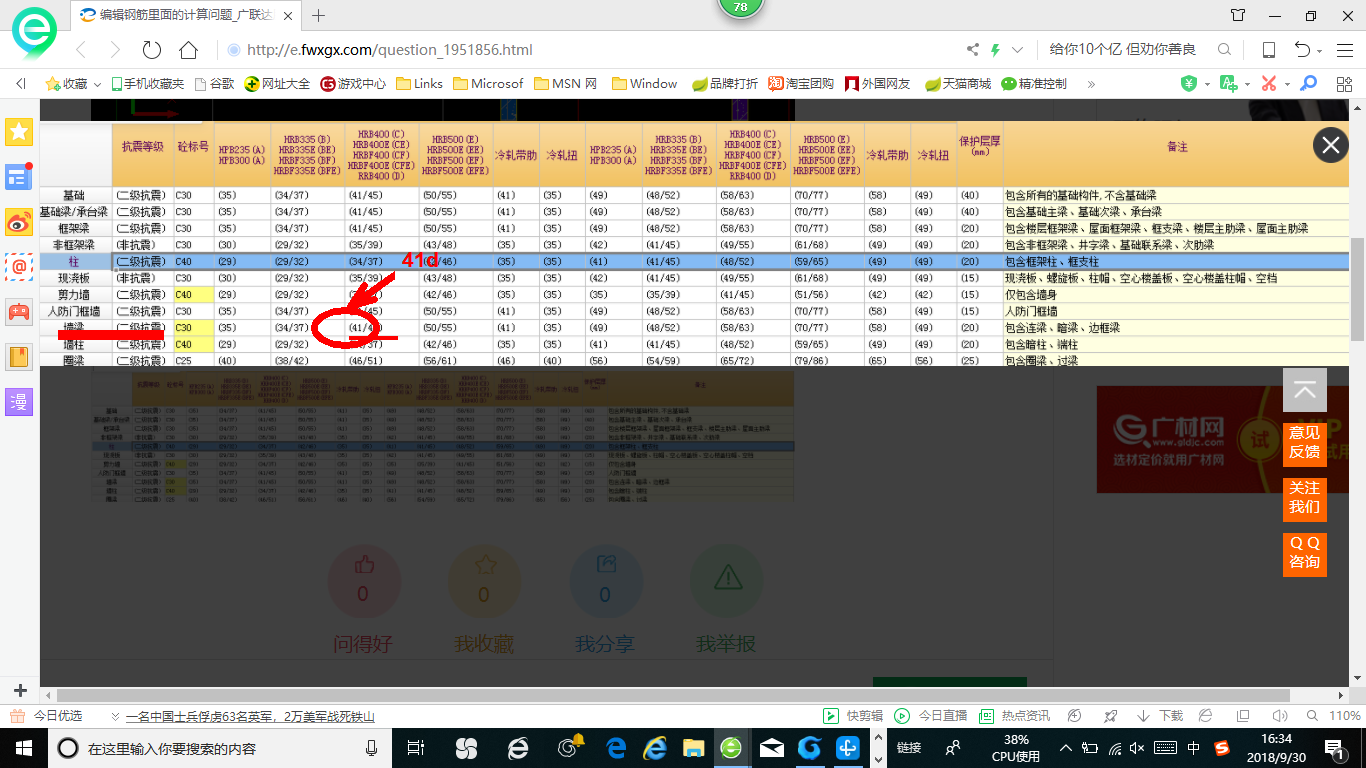Open the Links bookmark folder

tap(419, 84)
